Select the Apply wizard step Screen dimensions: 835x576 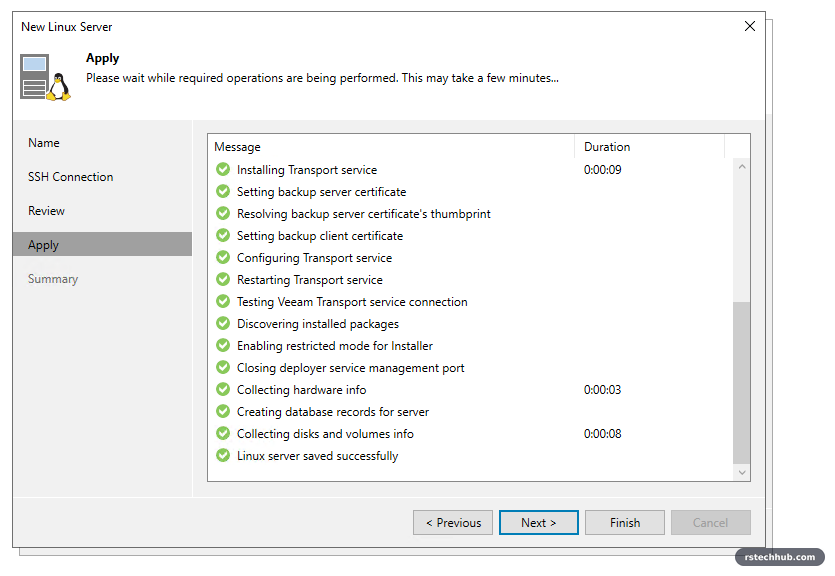tap(102, 244)
